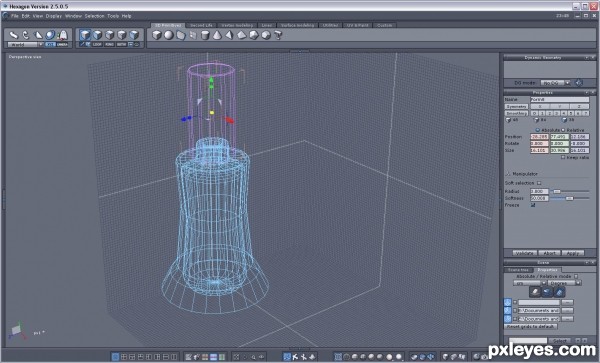
Task: Open the Edit menu
Action: point(26,16)
